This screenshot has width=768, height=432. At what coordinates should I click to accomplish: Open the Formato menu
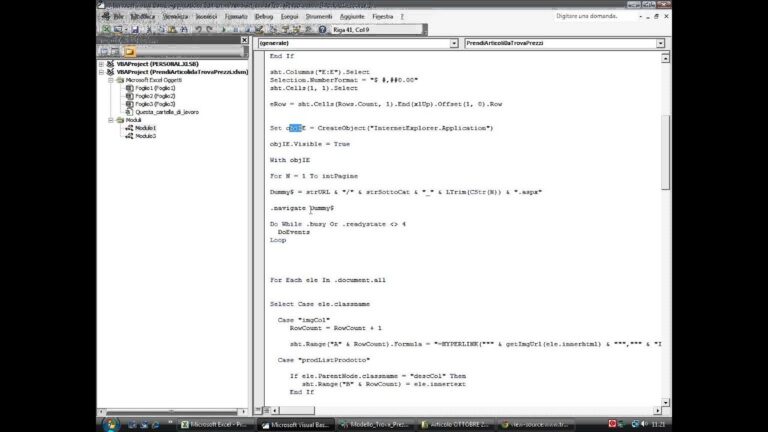click(x=236, y=17)
